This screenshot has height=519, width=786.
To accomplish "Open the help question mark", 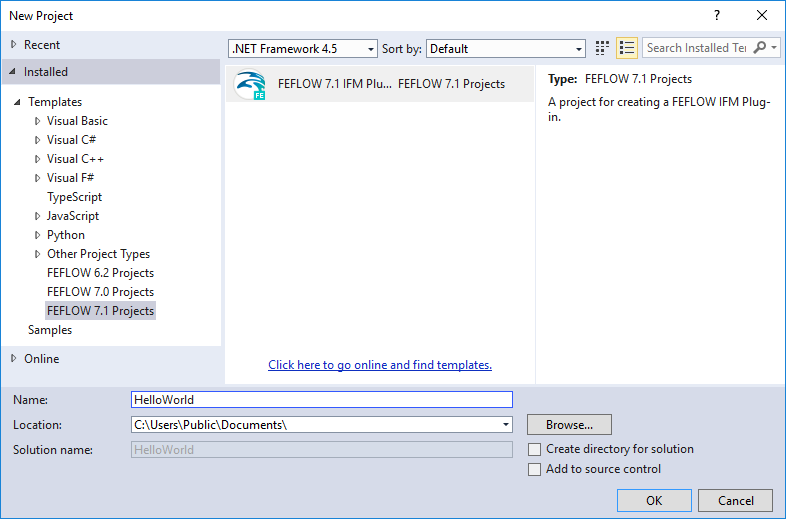I will [x=717, y=15].
